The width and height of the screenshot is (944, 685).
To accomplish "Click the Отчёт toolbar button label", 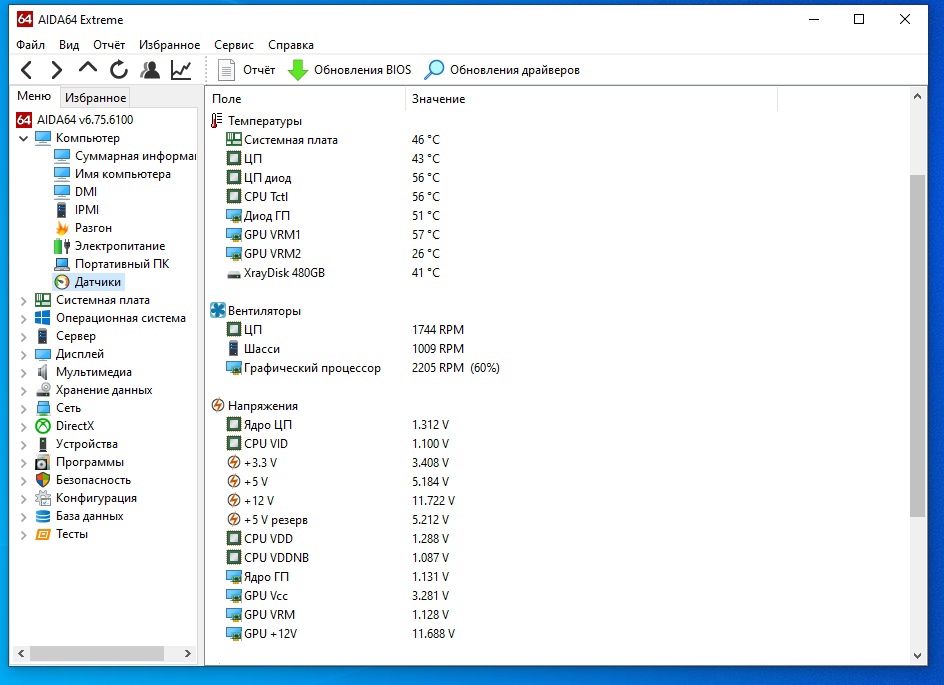I will [259, 70].
